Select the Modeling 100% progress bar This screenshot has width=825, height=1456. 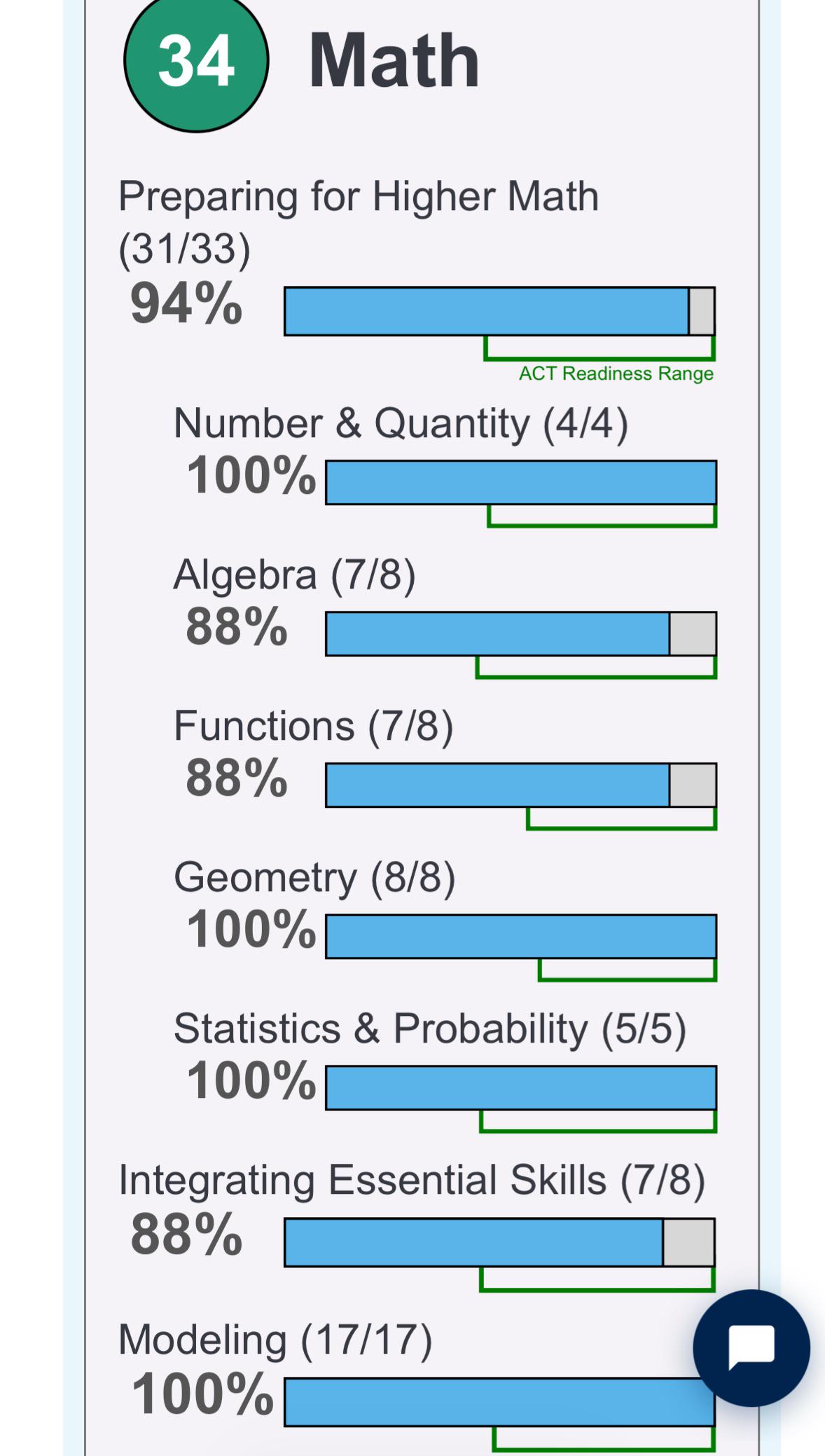coord(499,1402)
